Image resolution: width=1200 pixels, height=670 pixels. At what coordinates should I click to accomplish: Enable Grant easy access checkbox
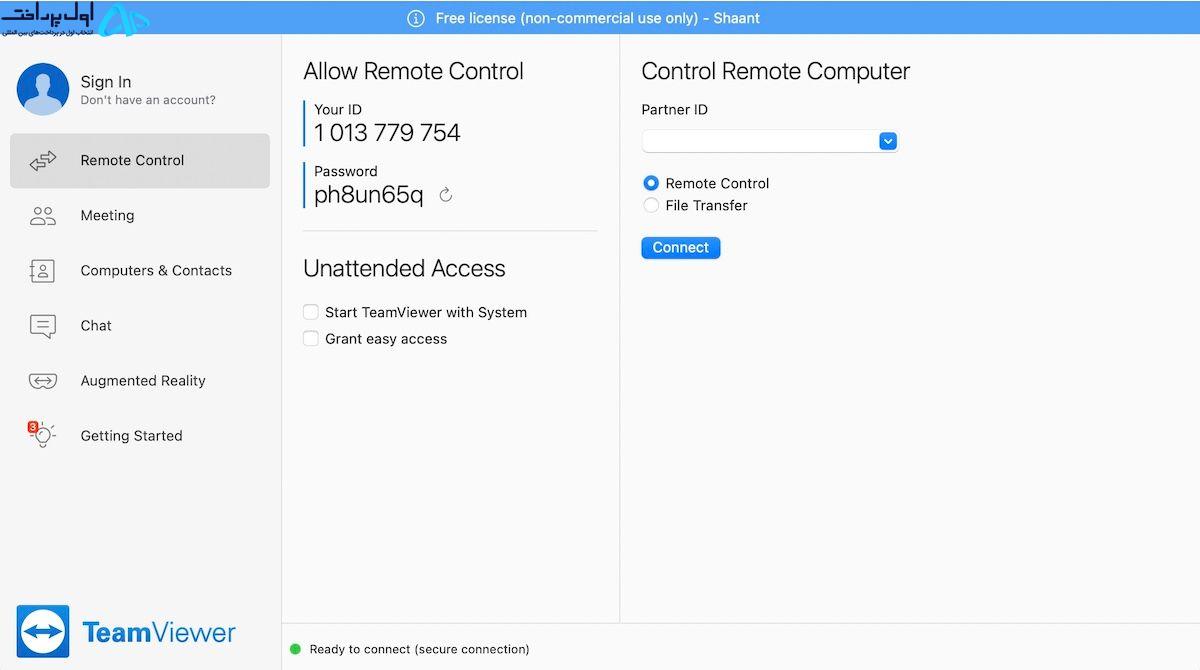coord(311,339)
